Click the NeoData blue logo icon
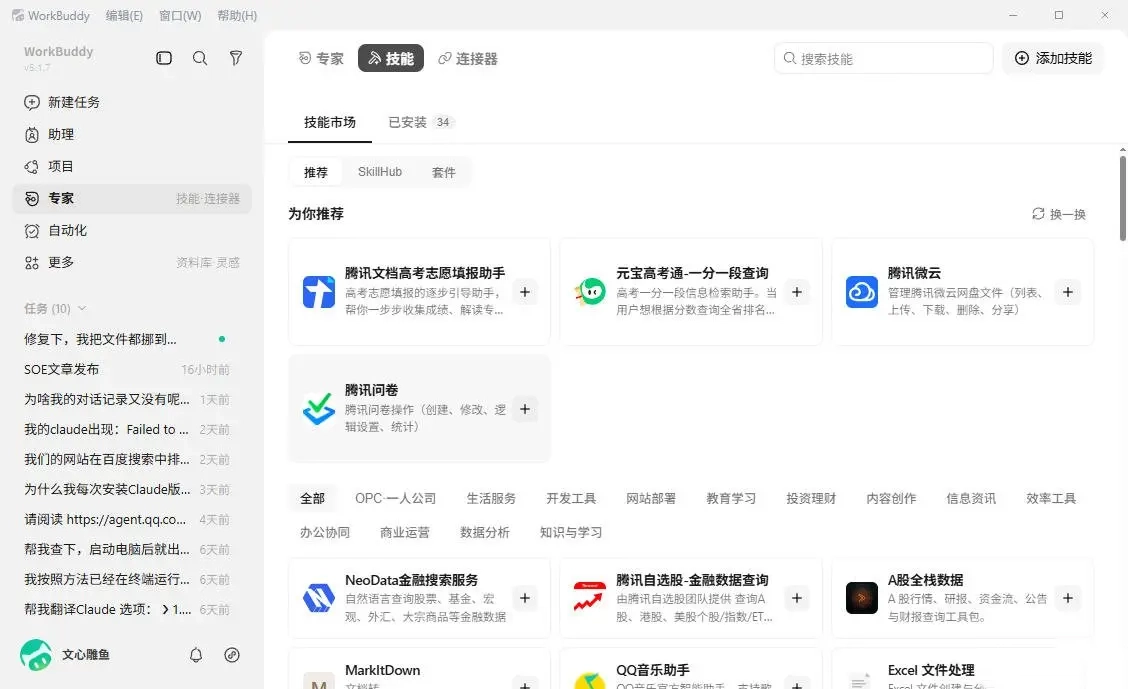The image size is (1128, 689). (x=319, y=598)
